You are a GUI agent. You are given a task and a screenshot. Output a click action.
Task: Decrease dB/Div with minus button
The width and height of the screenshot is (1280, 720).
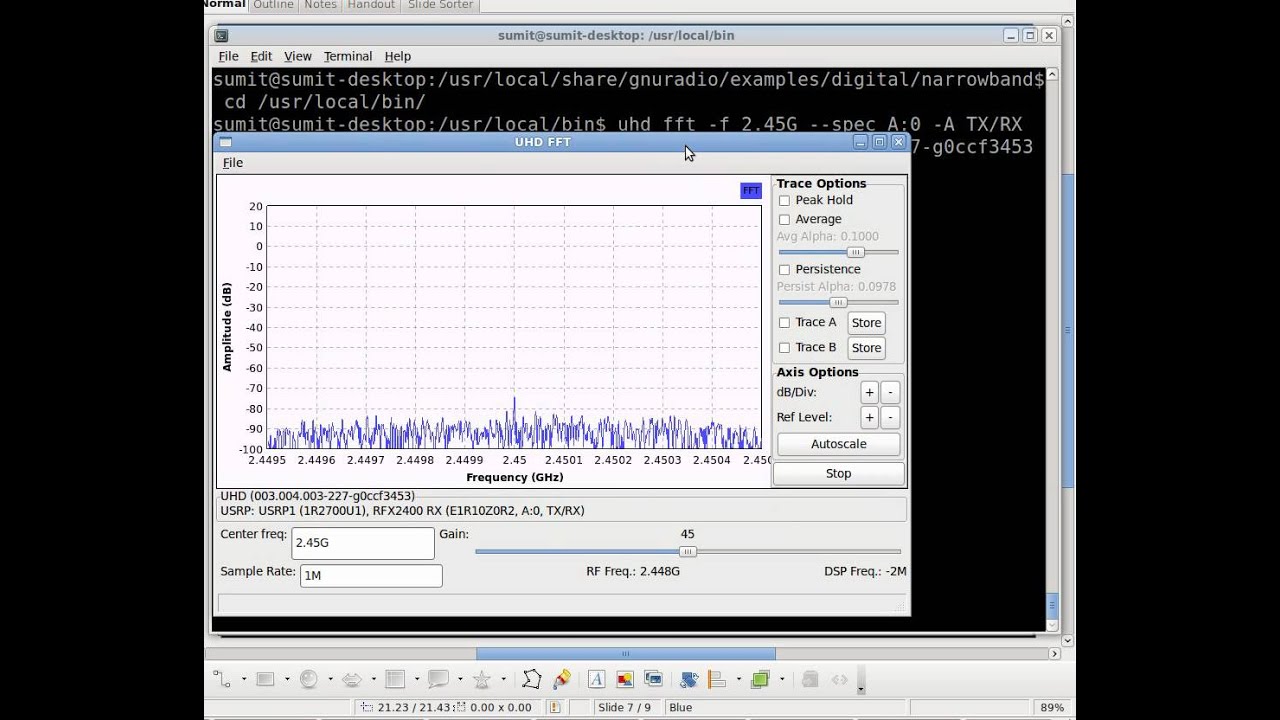point(890,392)
